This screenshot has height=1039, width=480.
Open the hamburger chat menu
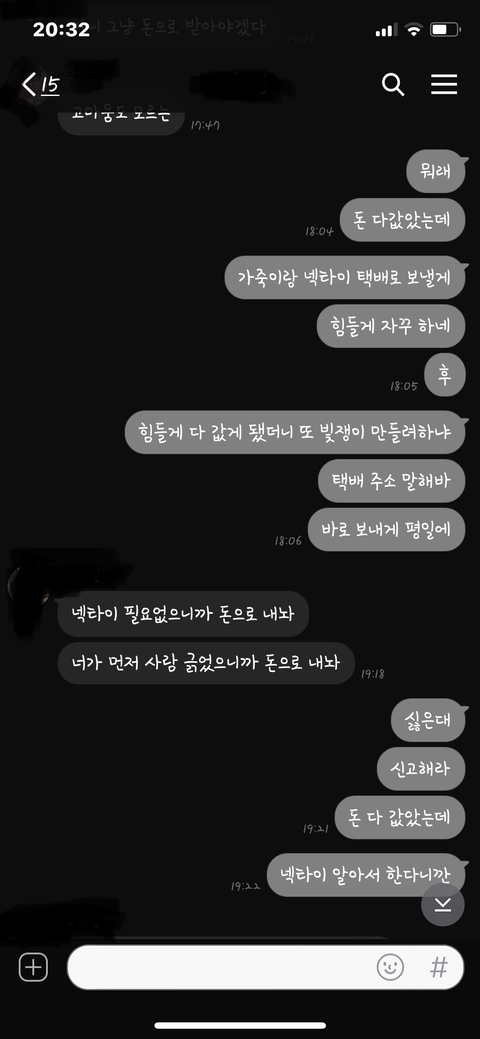tap(444, 84)
